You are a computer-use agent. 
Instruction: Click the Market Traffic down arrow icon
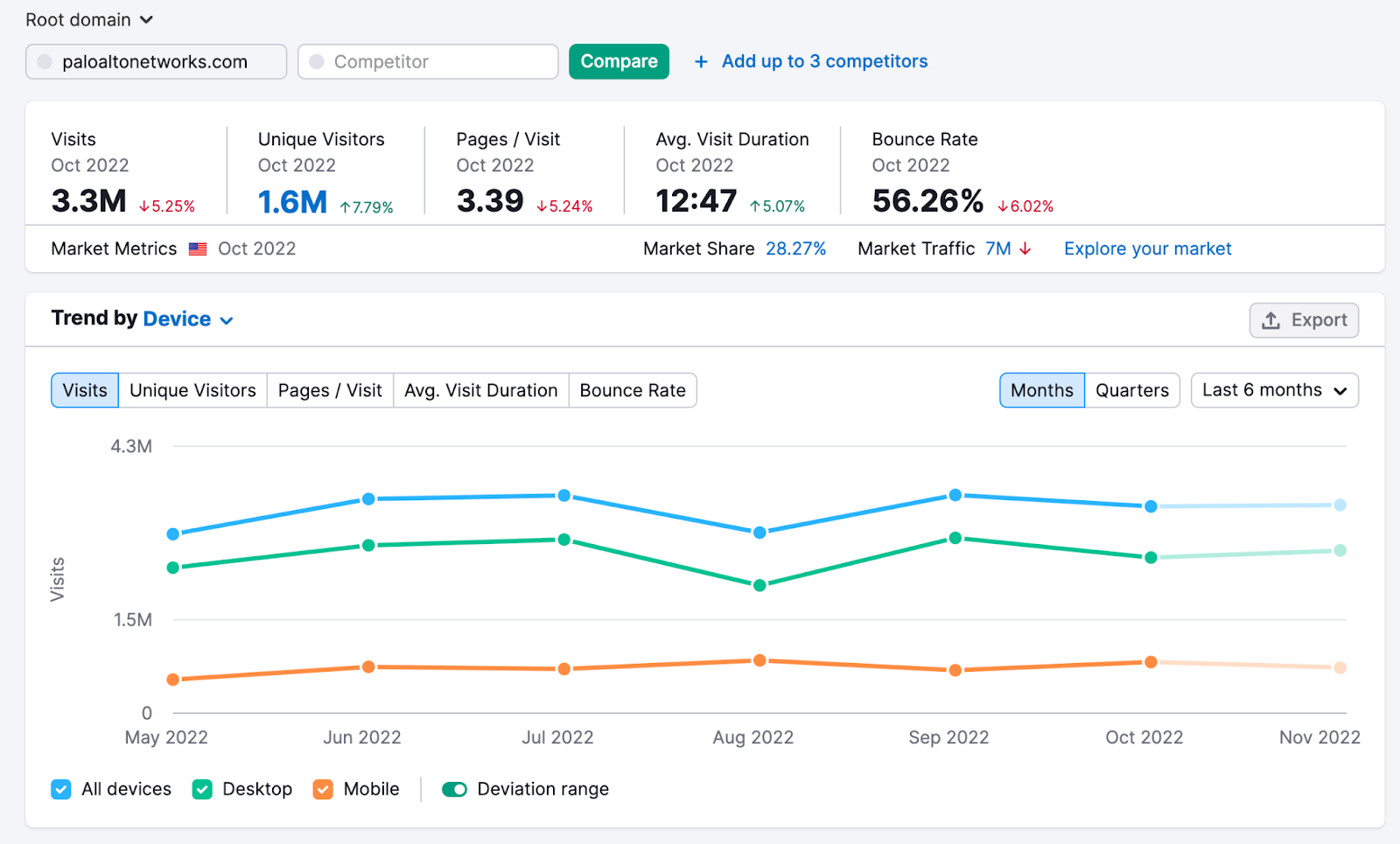(1025, 249)
